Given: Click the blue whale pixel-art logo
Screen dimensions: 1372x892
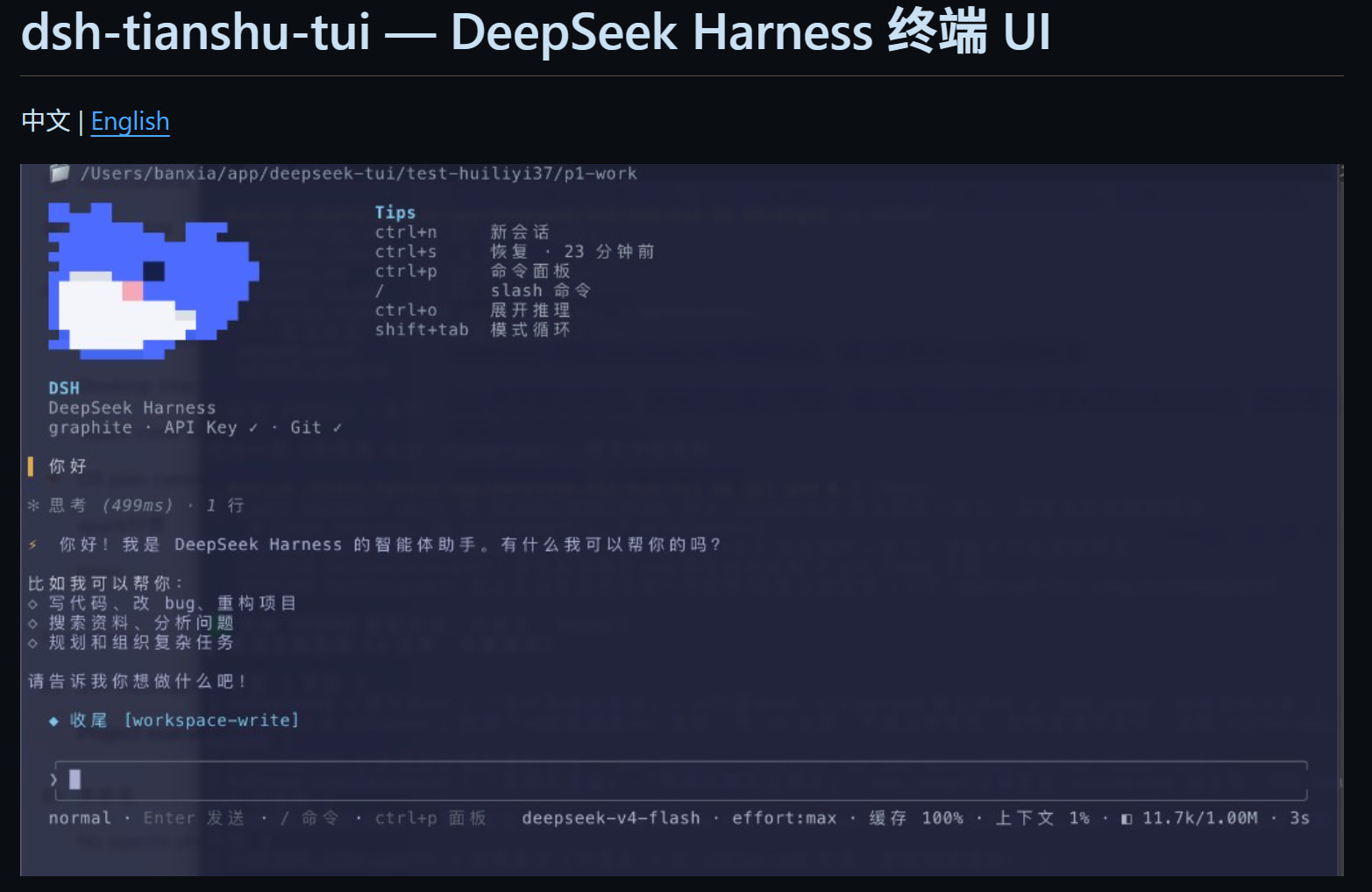Looking at the screenshot, I should click(153, 281).
